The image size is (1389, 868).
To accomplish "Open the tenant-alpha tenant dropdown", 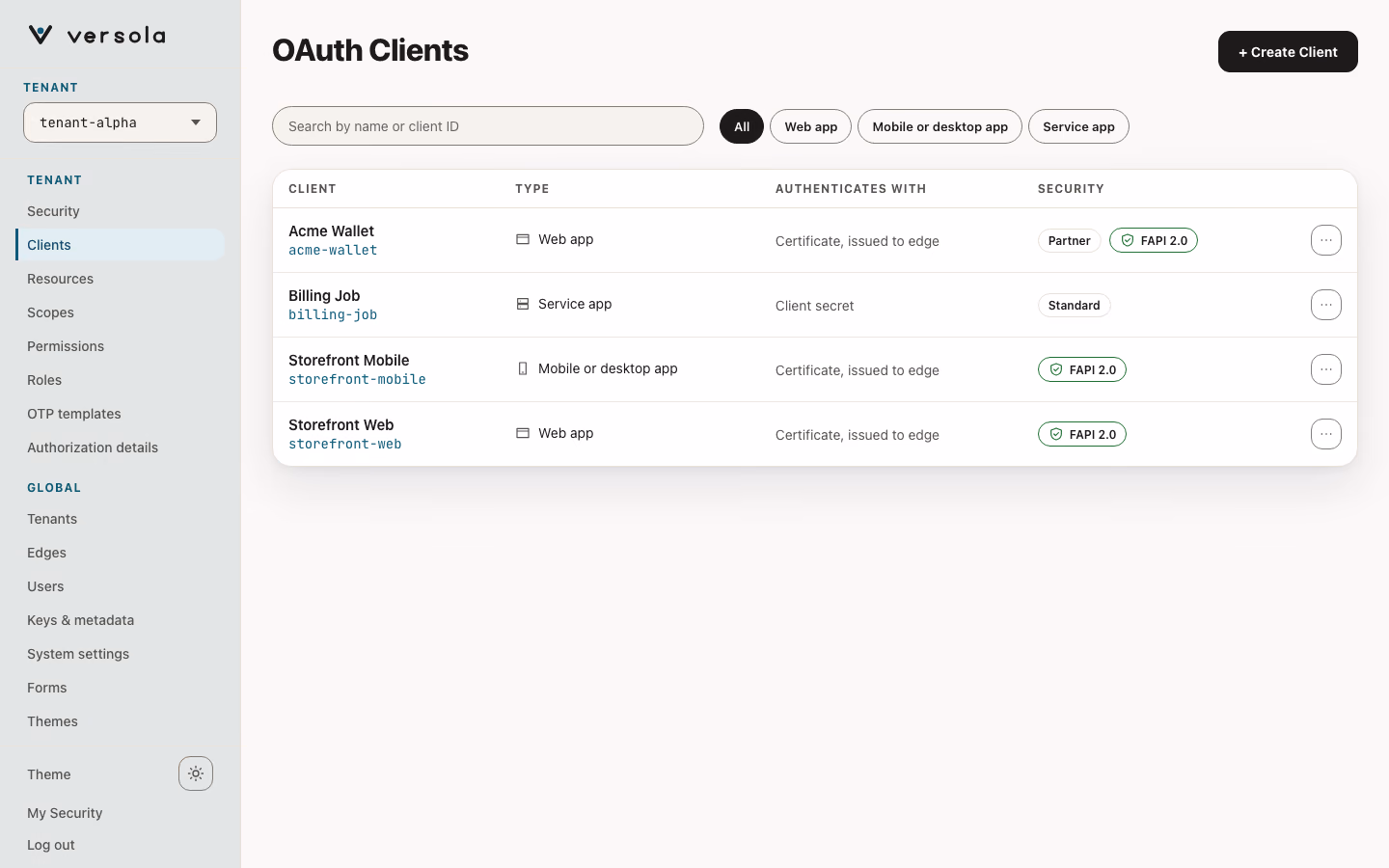I will pos(120,122).
